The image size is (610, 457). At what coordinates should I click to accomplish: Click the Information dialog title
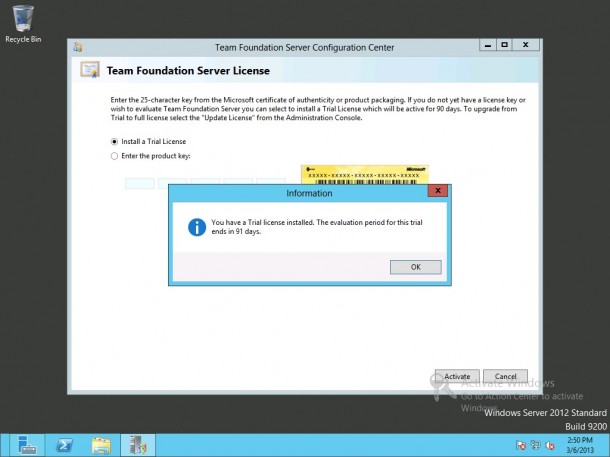[309, 193]
